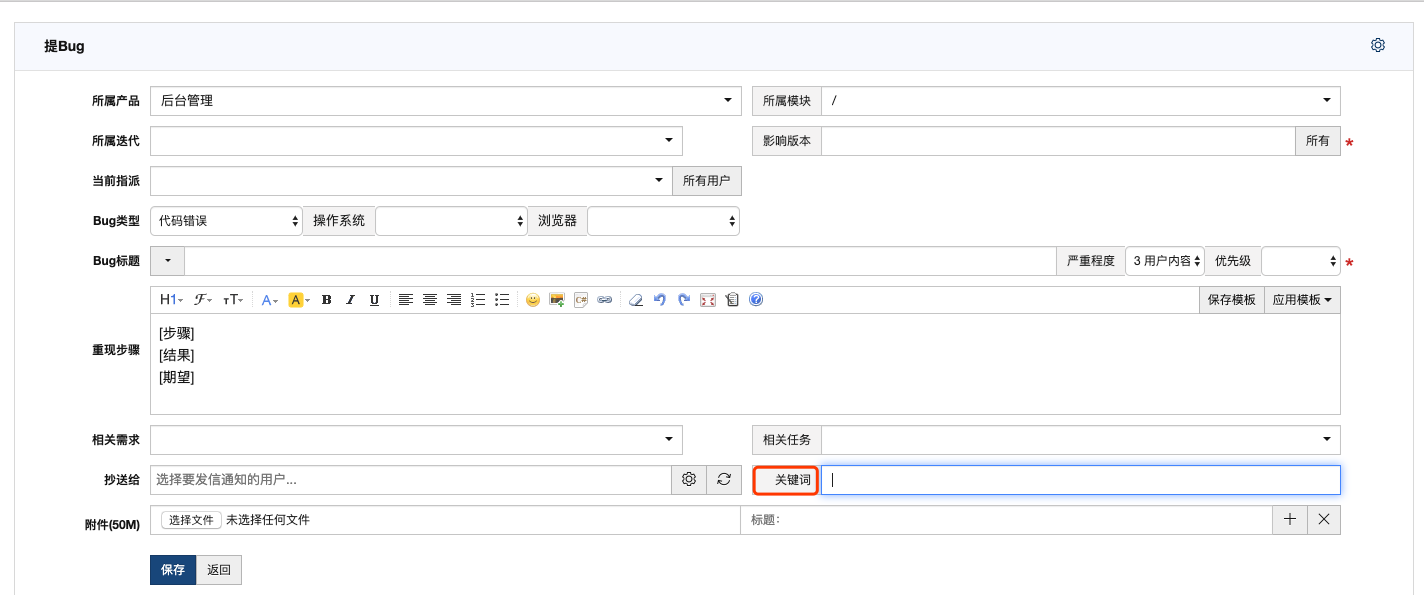Focus the Bug标题 text field
The height and width of the screenshot is (595, 1424).
tap(620, 261)
